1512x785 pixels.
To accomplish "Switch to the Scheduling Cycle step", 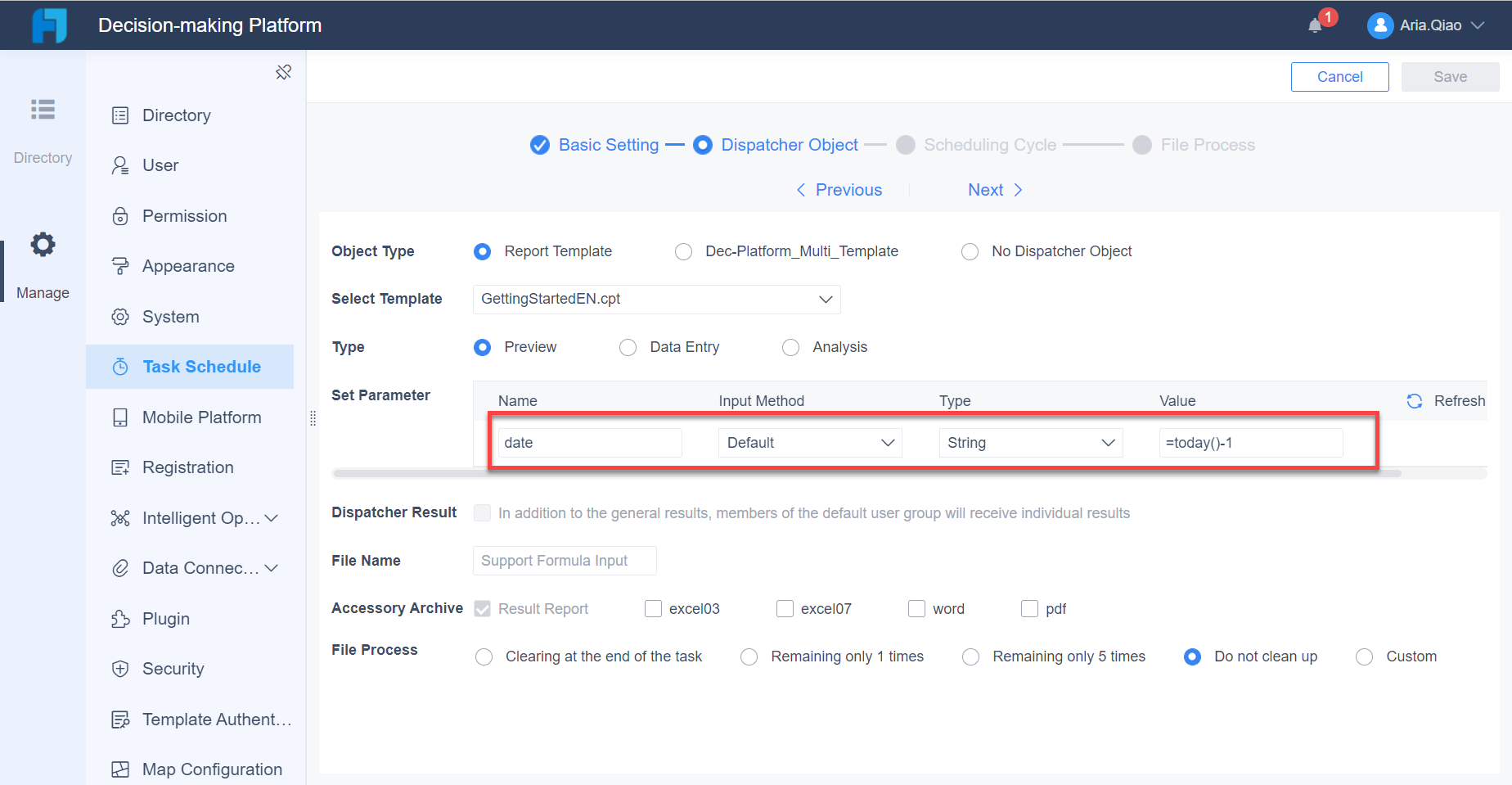I will (x=989, y=144).
